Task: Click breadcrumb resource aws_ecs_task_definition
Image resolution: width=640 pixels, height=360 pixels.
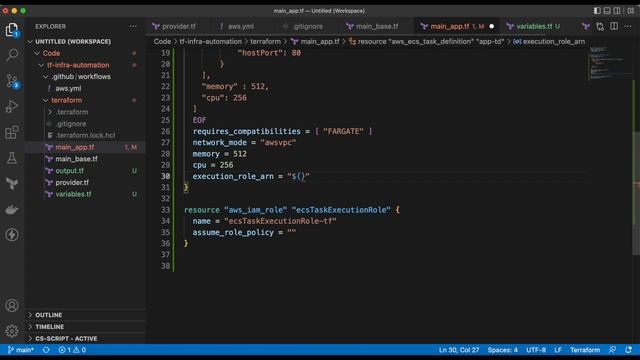Action: click(x=427, y=42)
